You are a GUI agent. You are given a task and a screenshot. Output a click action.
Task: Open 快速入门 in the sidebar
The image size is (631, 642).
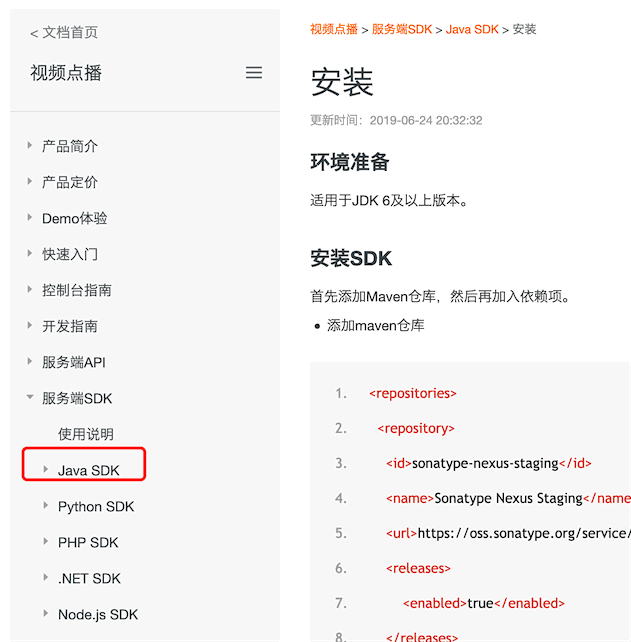pyautogui.click(x=70, y=254)
